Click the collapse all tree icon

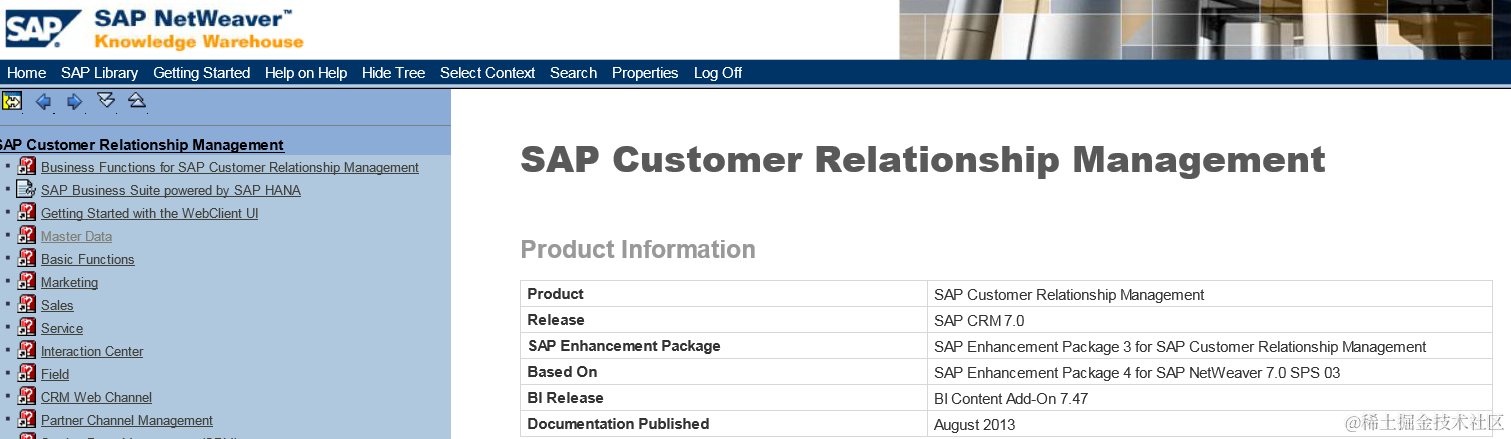click(137, 100)
